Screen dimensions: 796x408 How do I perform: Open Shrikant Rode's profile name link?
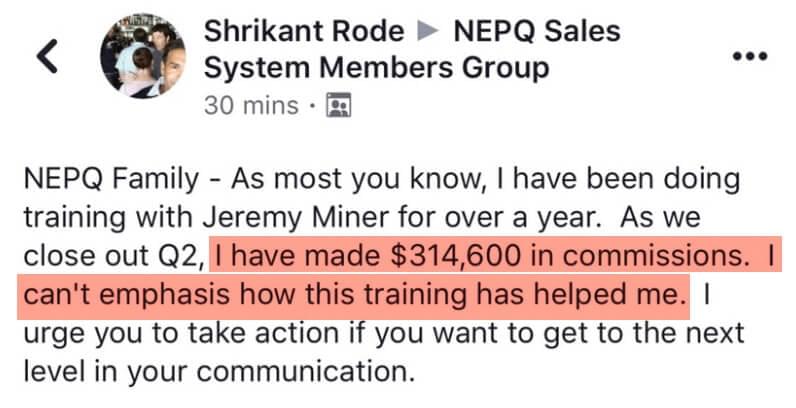304,31
